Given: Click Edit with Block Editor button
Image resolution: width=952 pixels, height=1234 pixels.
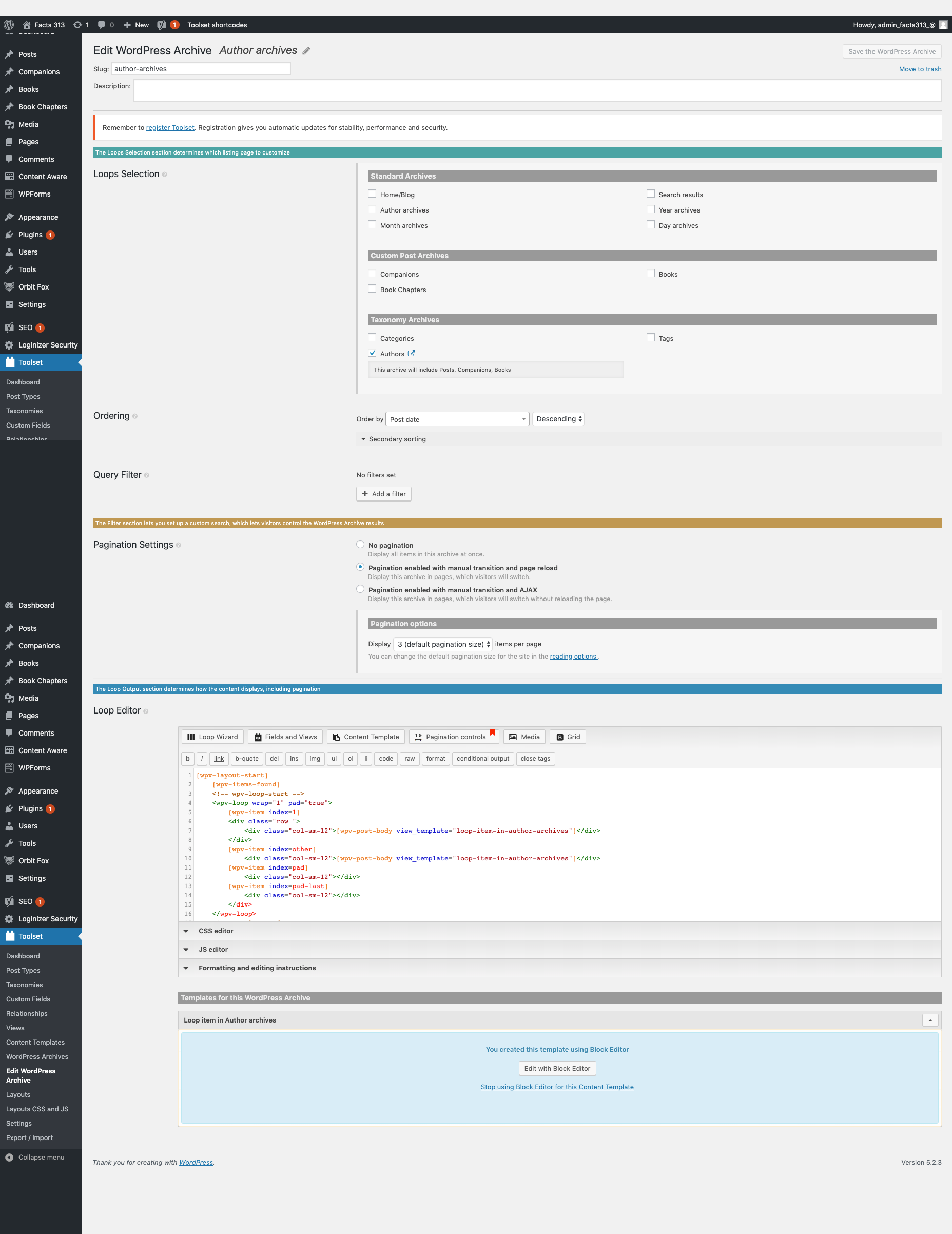Looking at the screenshot, I should [x=557, y=1068].
